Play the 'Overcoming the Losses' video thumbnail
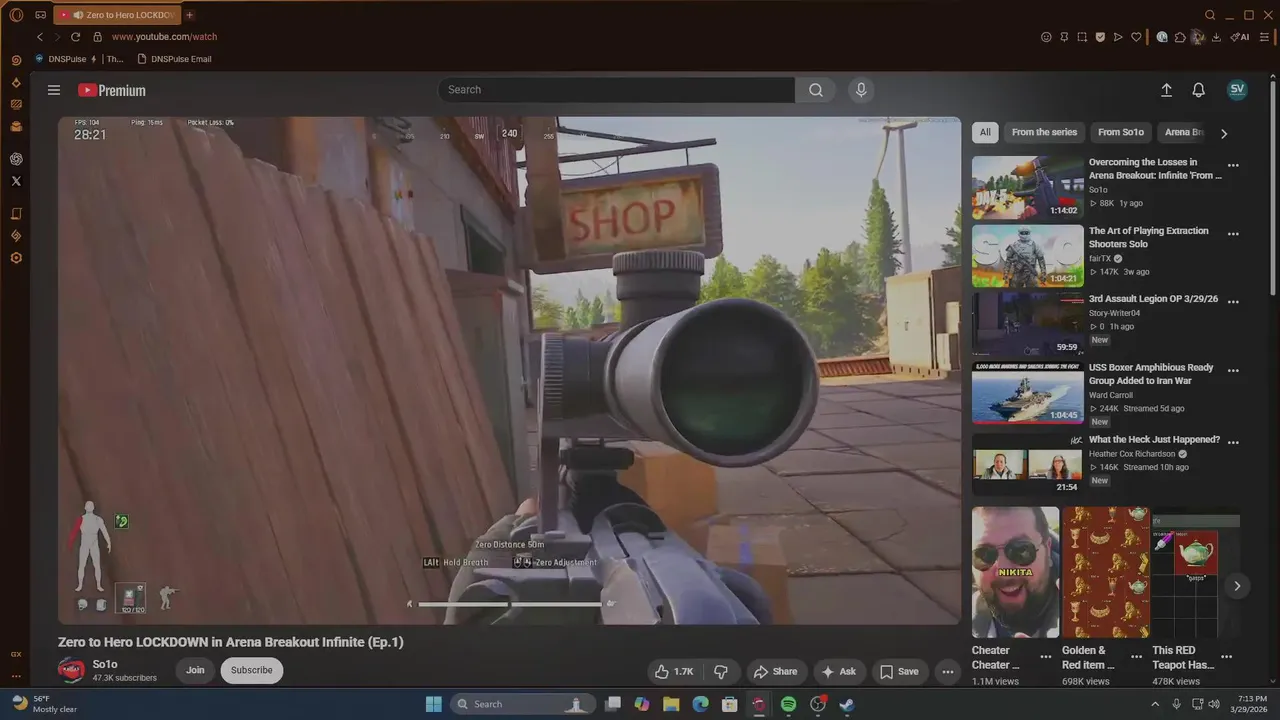This screenshot has width=1280, height=720. click(x=1028, y=187)
